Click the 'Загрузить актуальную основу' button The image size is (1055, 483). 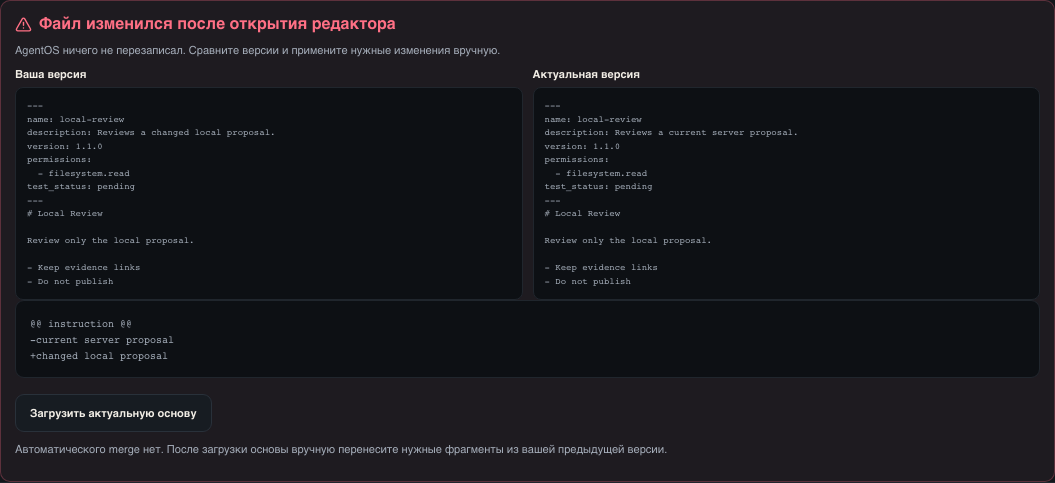[113, 413]
